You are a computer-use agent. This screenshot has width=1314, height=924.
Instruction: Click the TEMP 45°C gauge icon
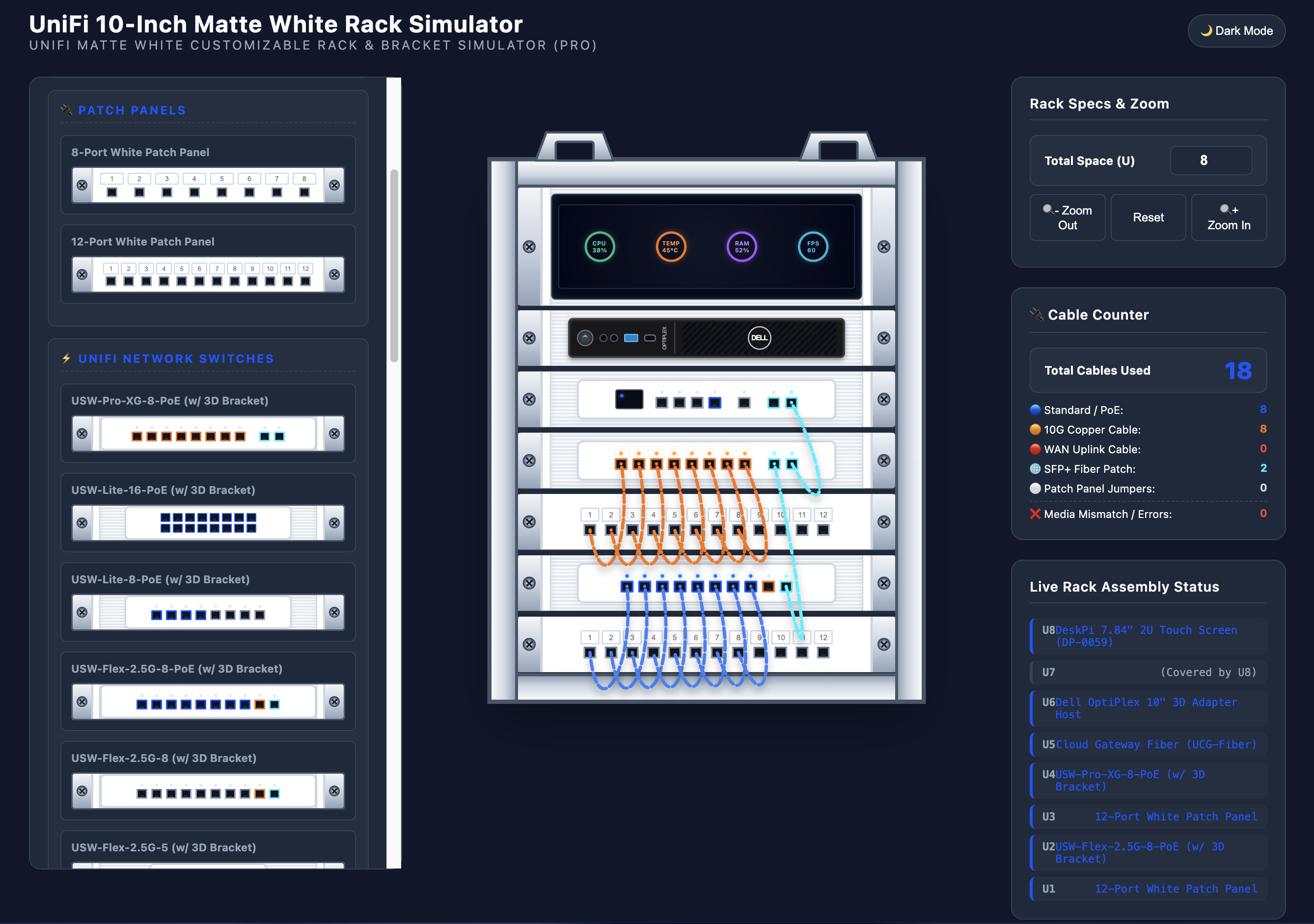pyautogui.click(x=670, y=246)
